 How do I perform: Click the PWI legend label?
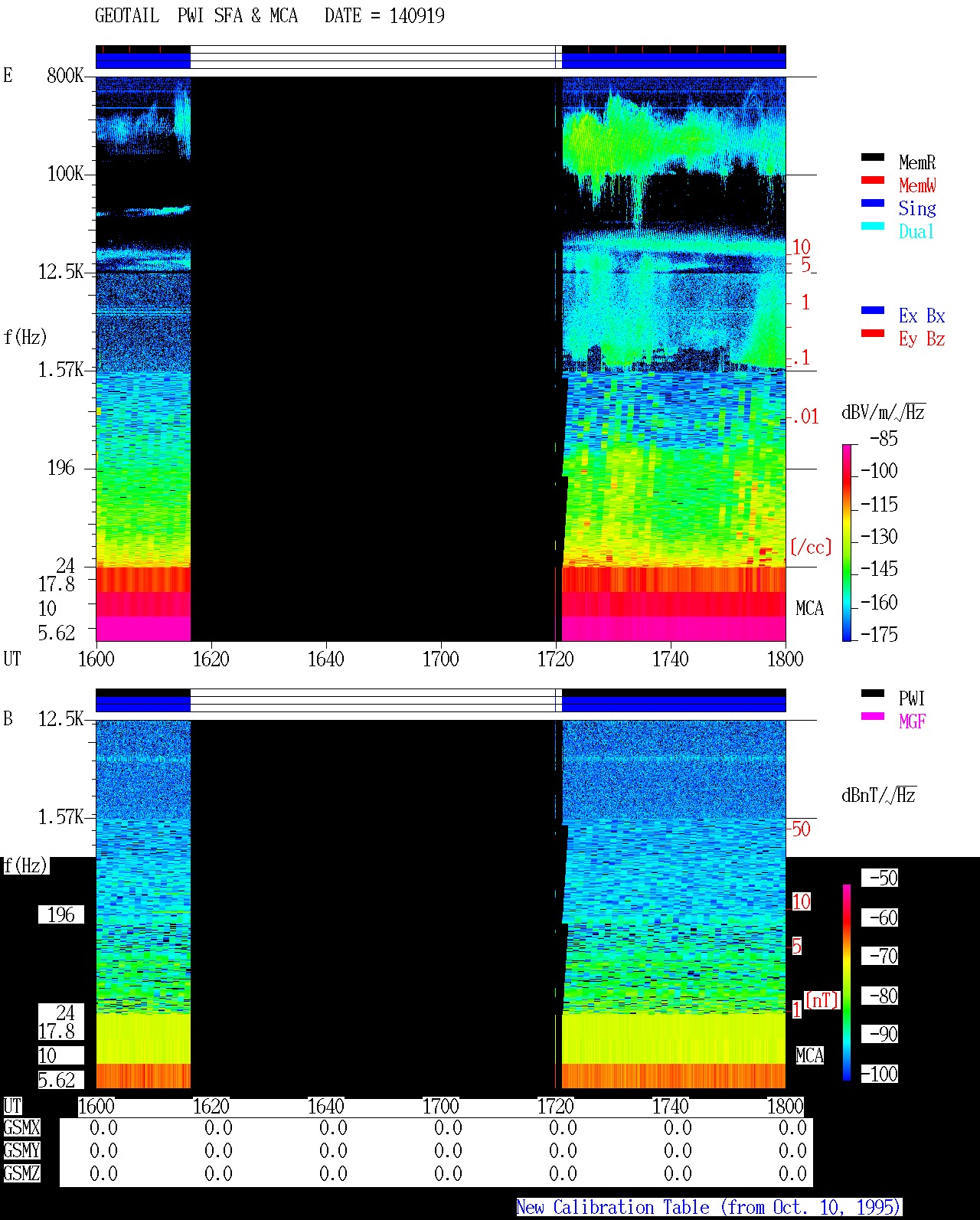click(912, 698)
